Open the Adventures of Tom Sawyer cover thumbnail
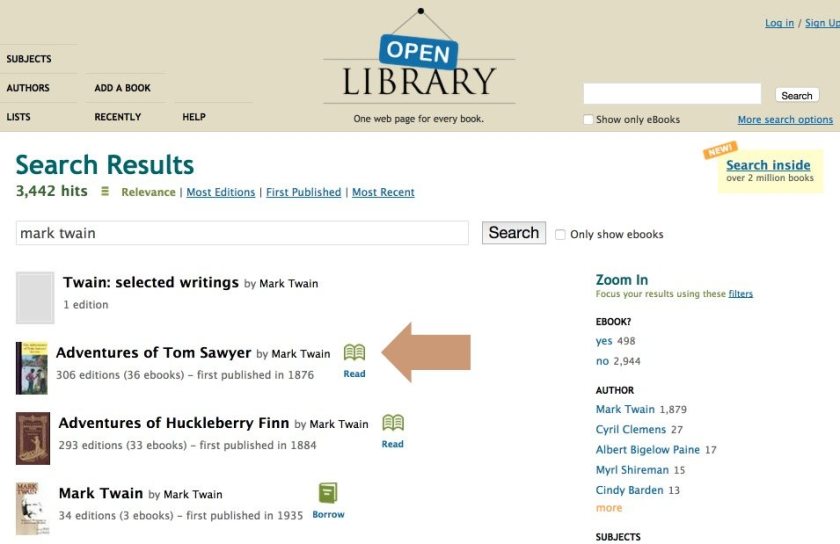Viewport: 840px width, 544px height. coord(32,368)
